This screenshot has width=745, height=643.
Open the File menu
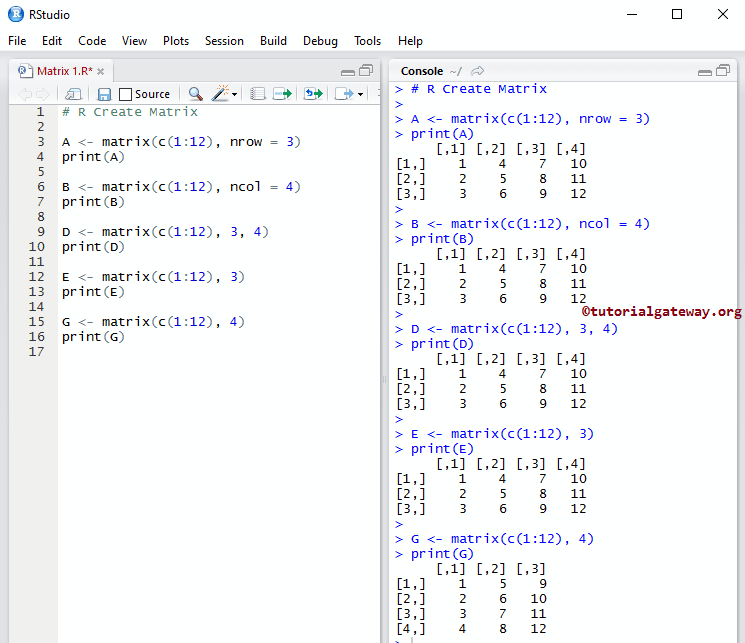17,41
